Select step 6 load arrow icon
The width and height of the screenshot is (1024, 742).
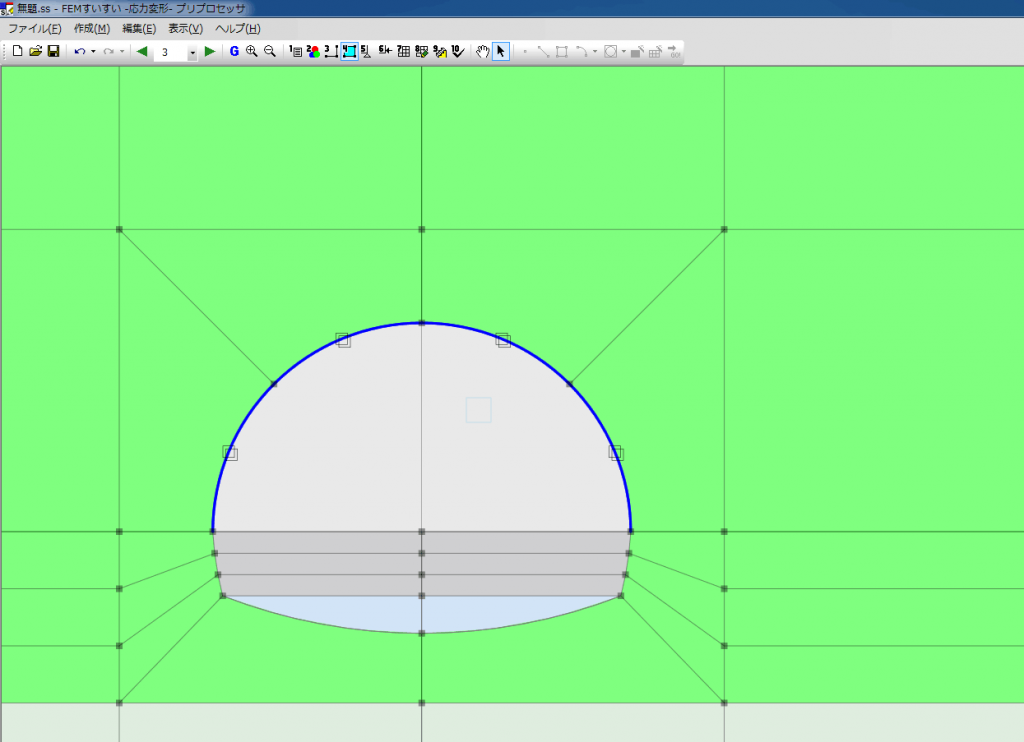click(x=385, y=51)
